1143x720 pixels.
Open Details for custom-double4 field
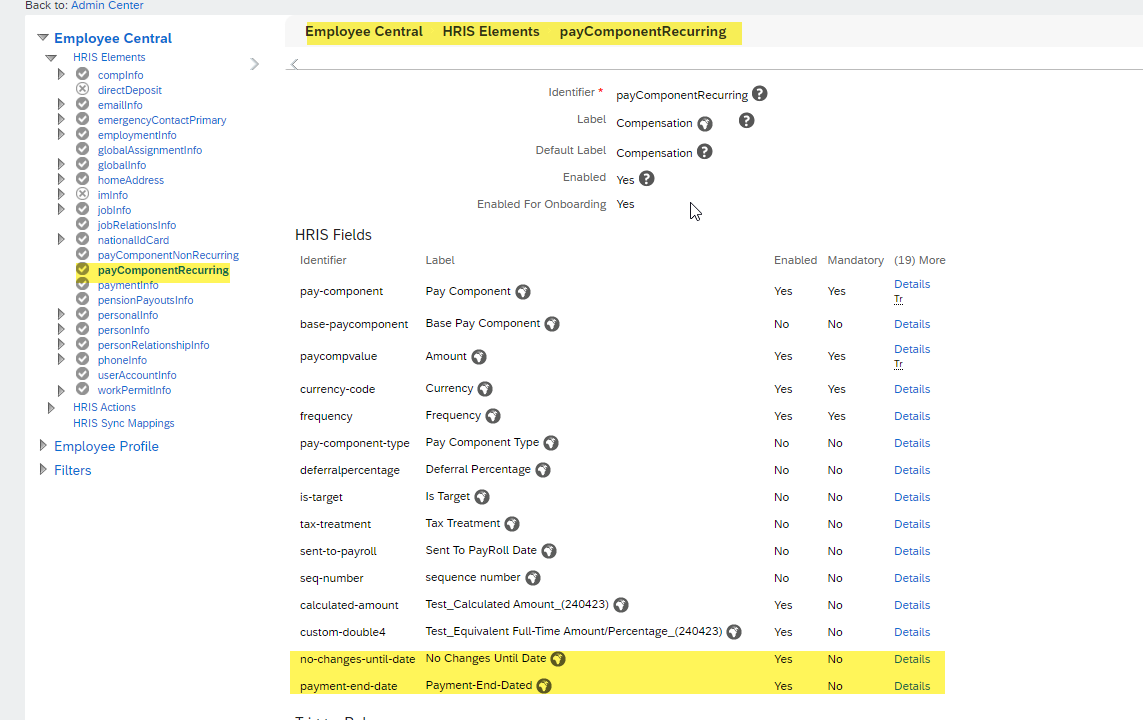coord(912,632)
